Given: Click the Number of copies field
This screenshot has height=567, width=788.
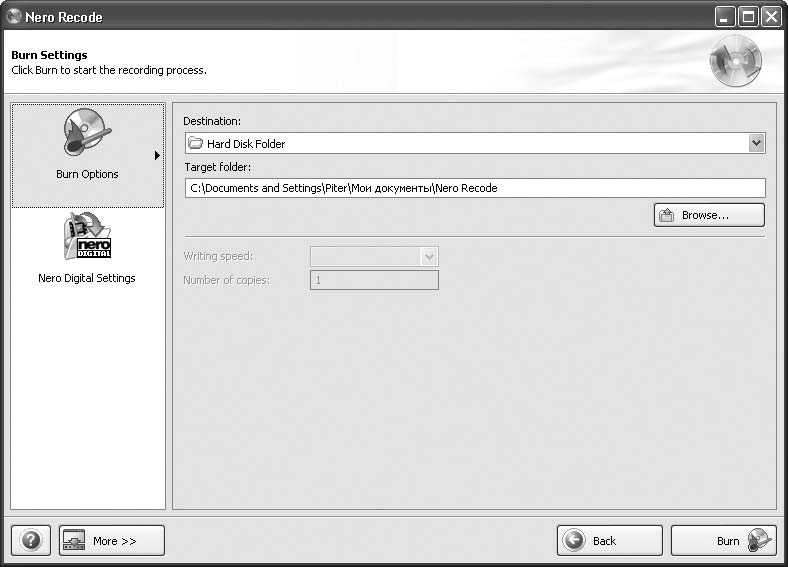Looking at the screenshot, I should click(375, 280).
